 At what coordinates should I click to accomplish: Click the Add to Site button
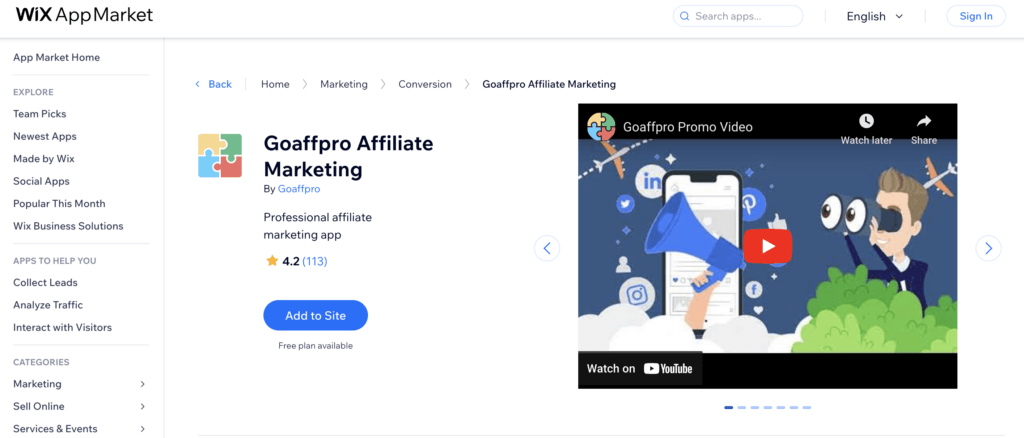click(x=315, y=315)
